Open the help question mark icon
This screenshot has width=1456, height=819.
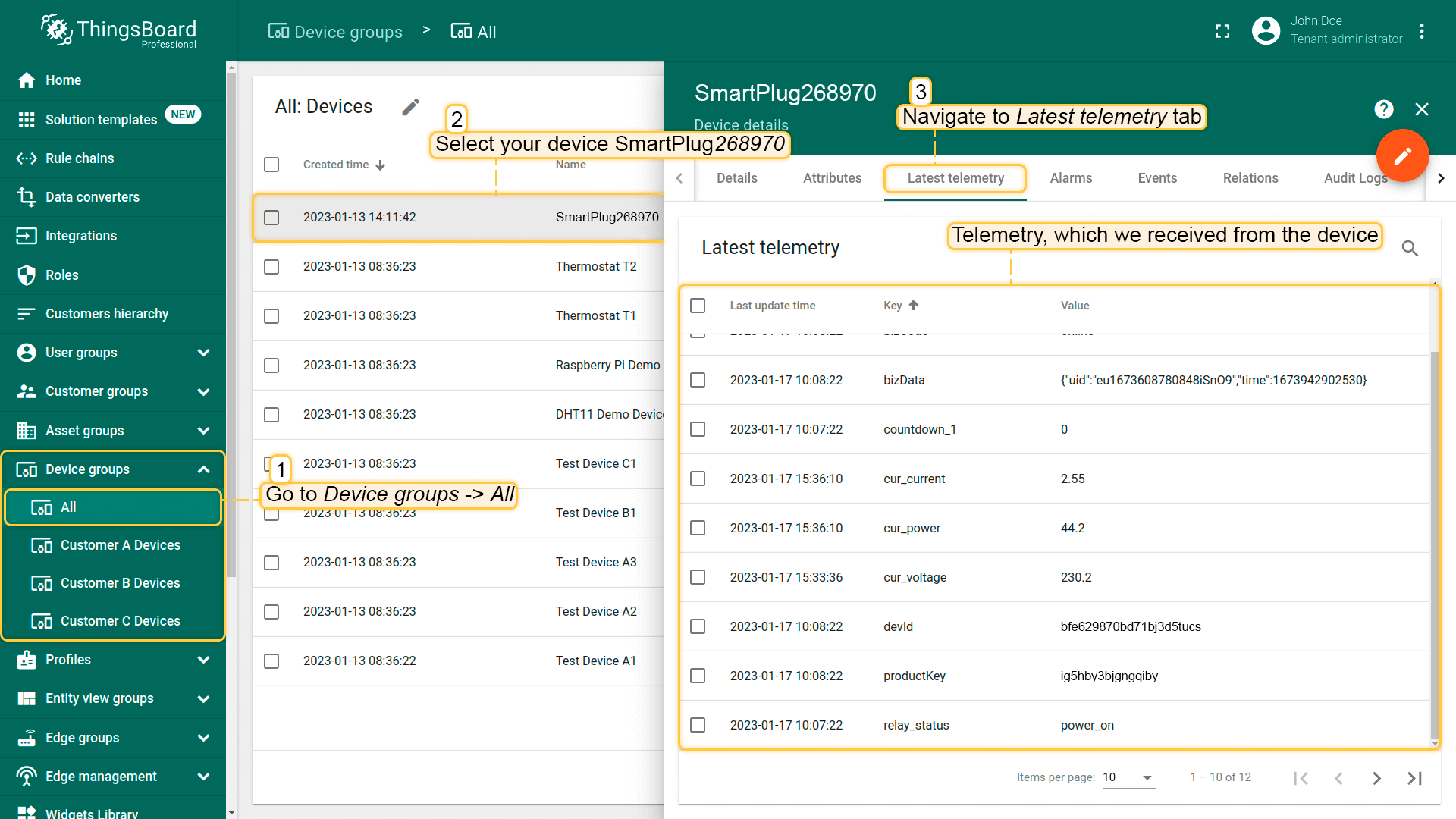coord(1383,109)
